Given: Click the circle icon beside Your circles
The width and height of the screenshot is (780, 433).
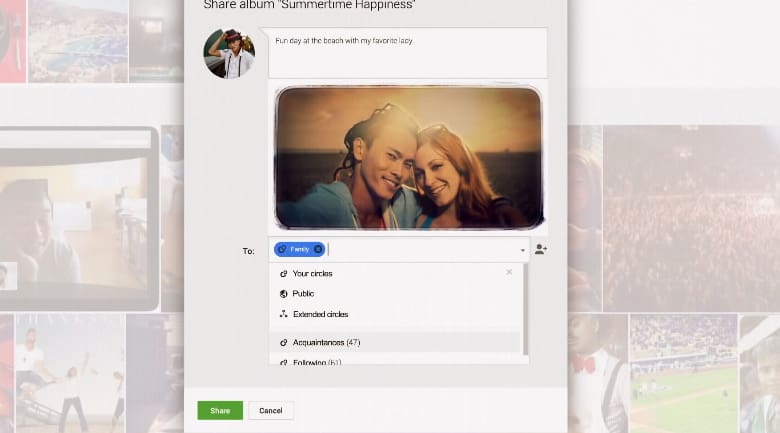Looking at the screenshot, I should point(283,273).
